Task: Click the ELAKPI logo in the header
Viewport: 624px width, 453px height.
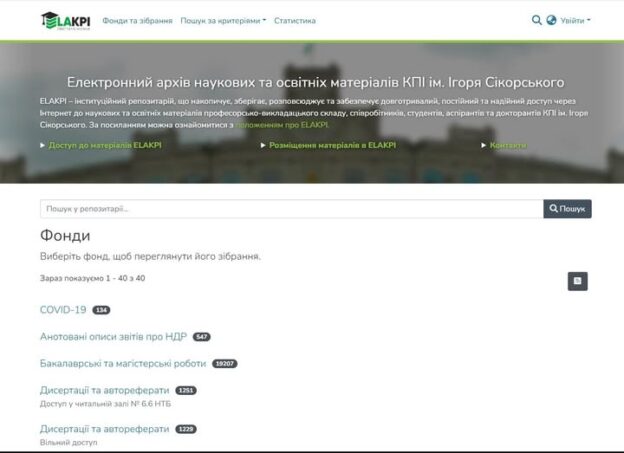Action: (65, 20)
